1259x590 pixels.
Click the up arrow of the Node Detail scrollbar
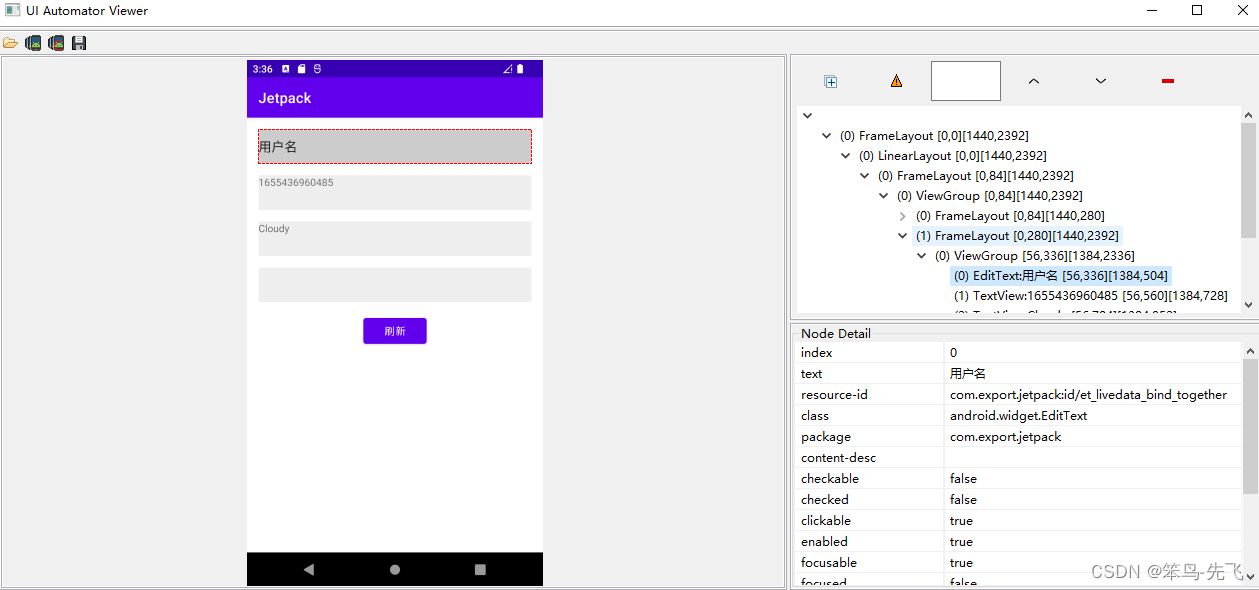point(1250,351)
